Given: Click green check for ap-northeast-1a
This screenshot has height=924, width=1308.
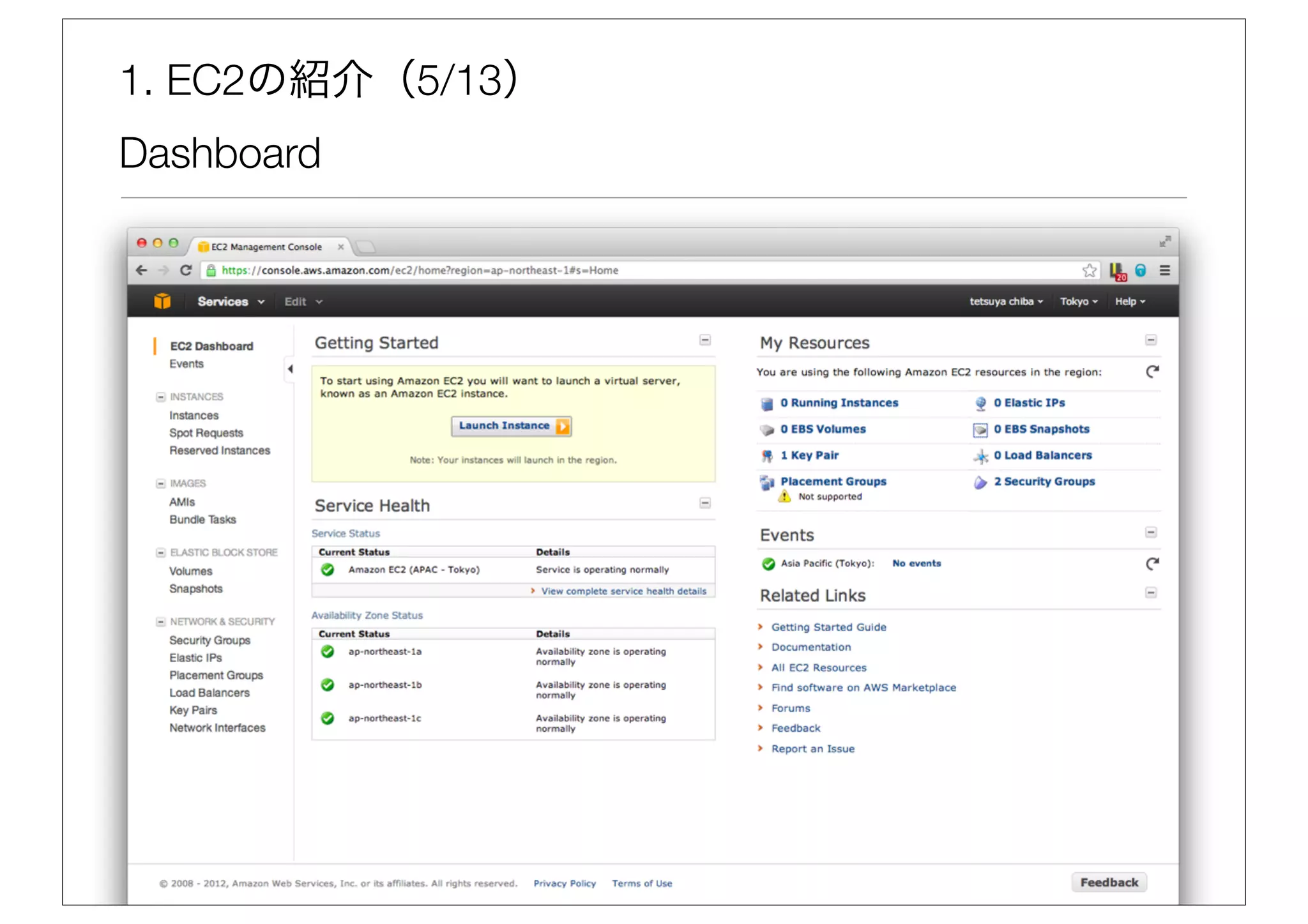Looking at the screenshot, I should [328, 651].
